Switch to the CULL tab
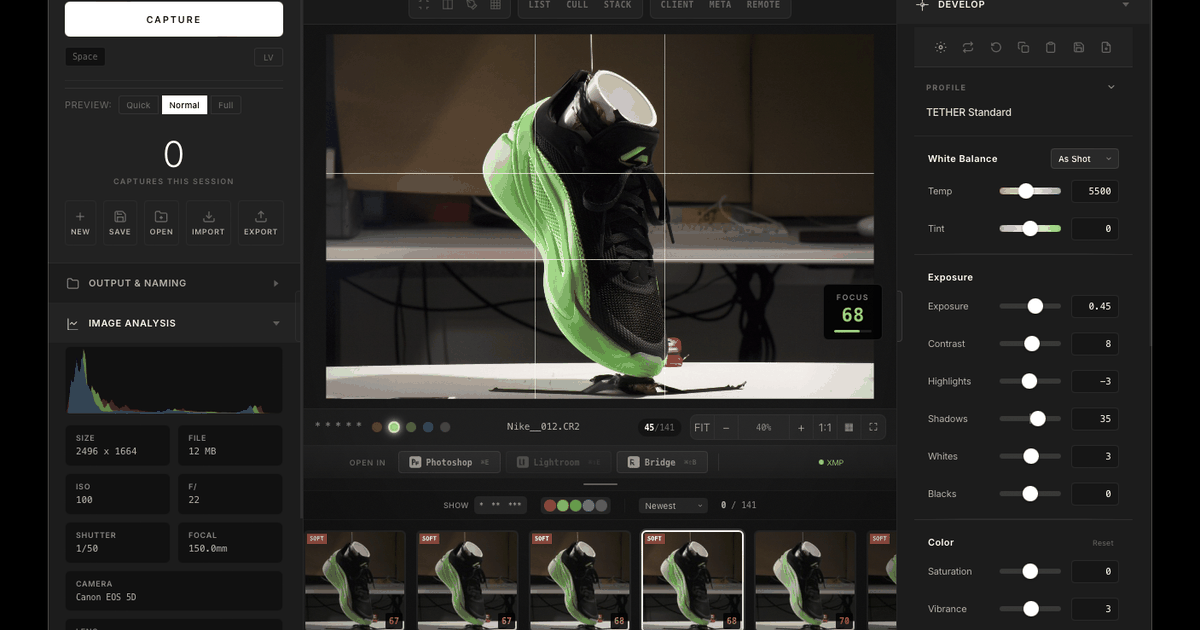The image size is (1200, 630). click(577, 5)
